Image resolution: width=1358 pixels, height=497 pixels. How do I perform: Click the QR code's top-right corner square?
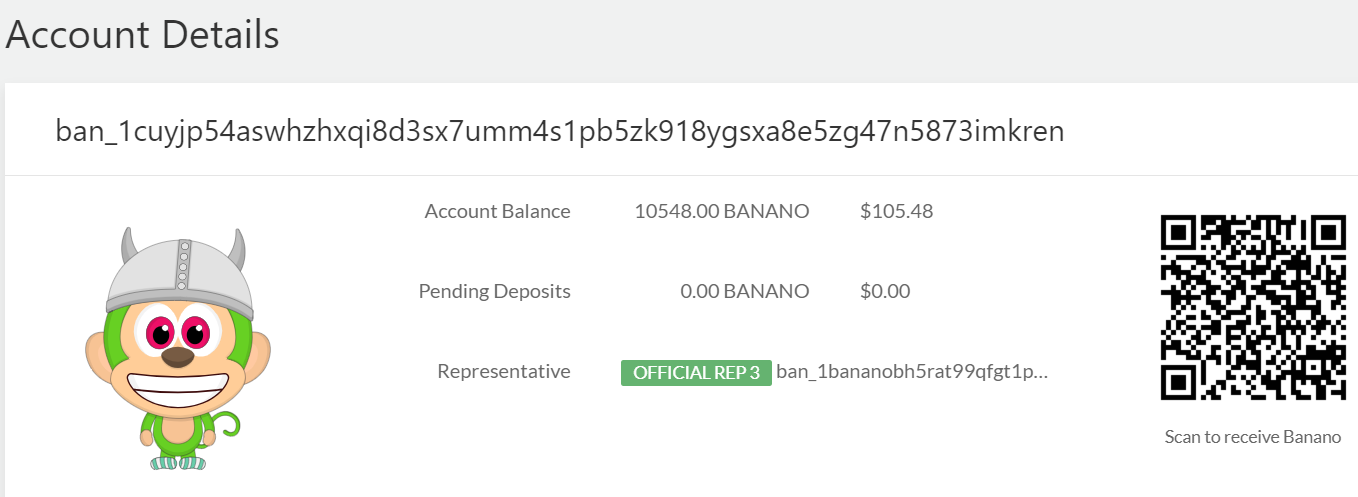tap(1326, 234)
